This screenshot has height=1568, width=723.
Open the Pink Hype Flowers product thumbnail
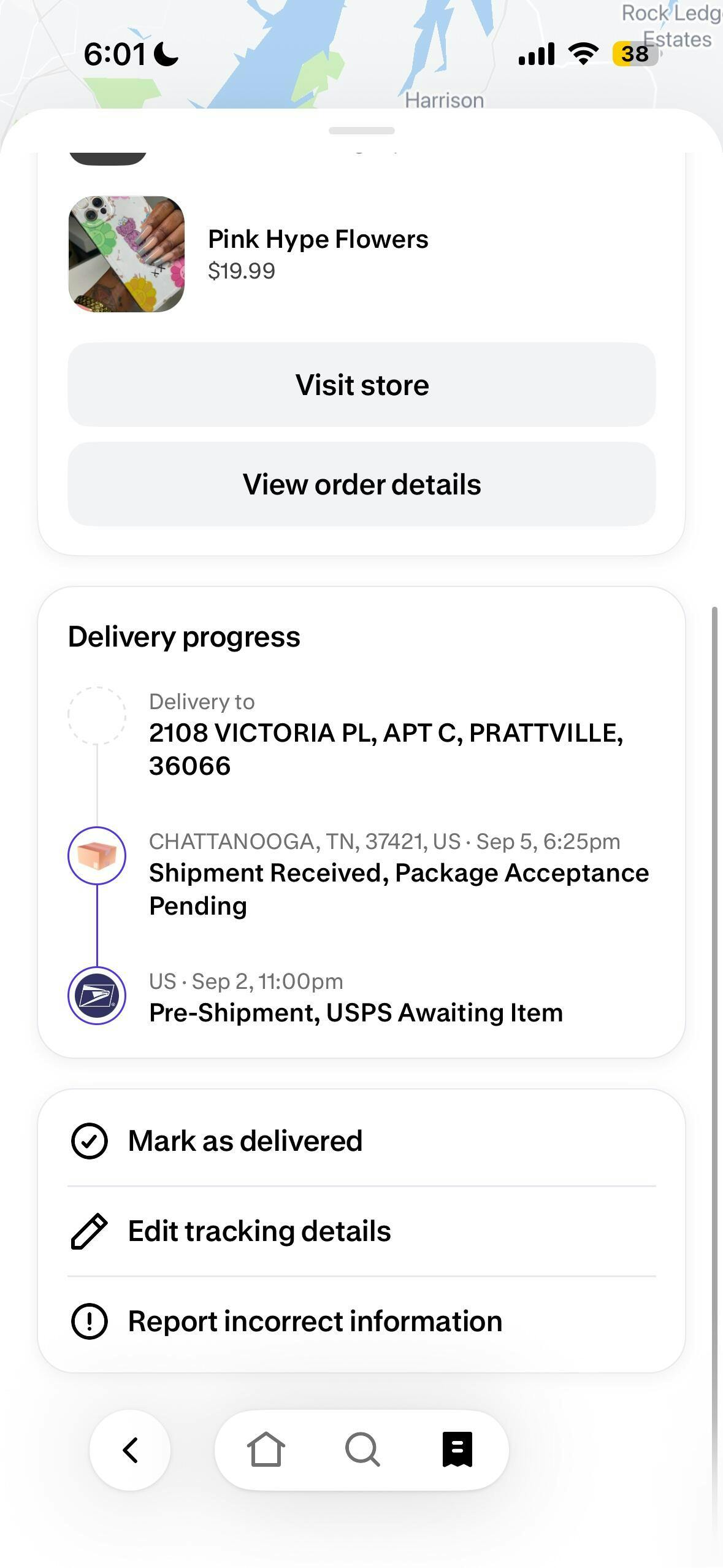(x=126, y=254)
